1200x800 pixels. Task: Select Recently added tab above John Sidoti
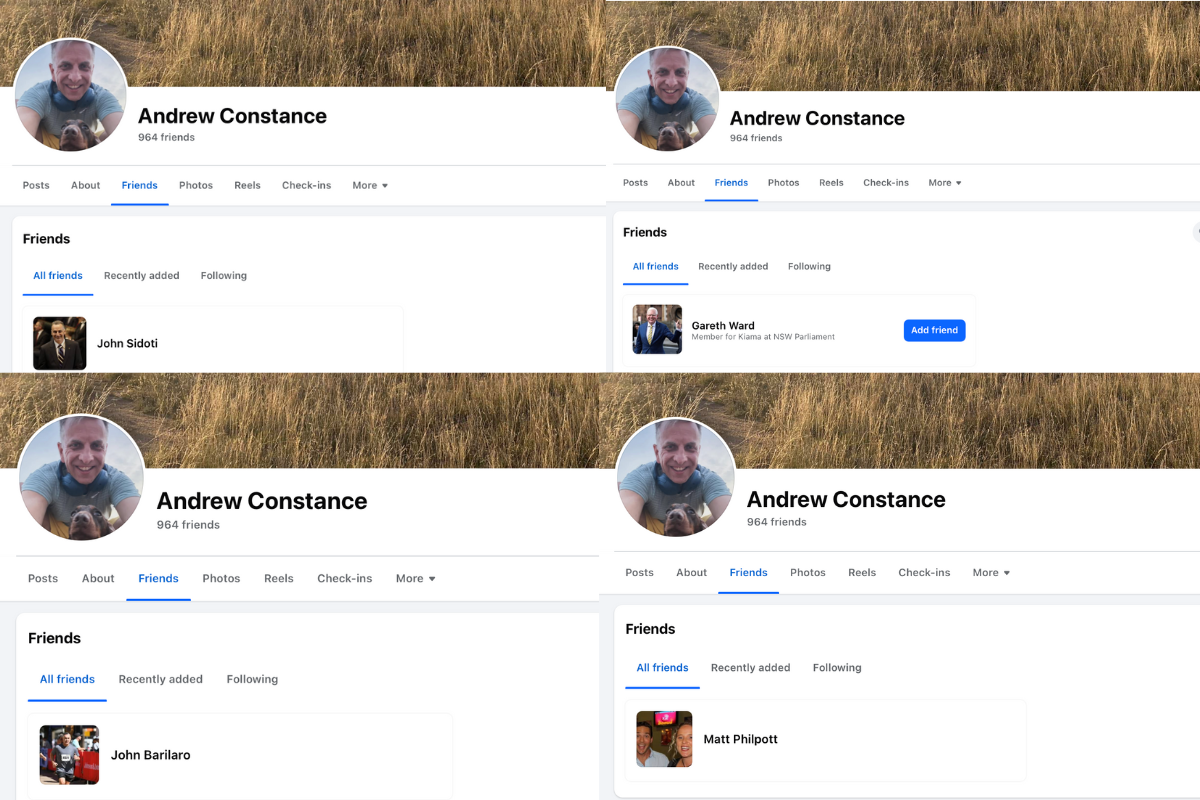coord(141,275)
